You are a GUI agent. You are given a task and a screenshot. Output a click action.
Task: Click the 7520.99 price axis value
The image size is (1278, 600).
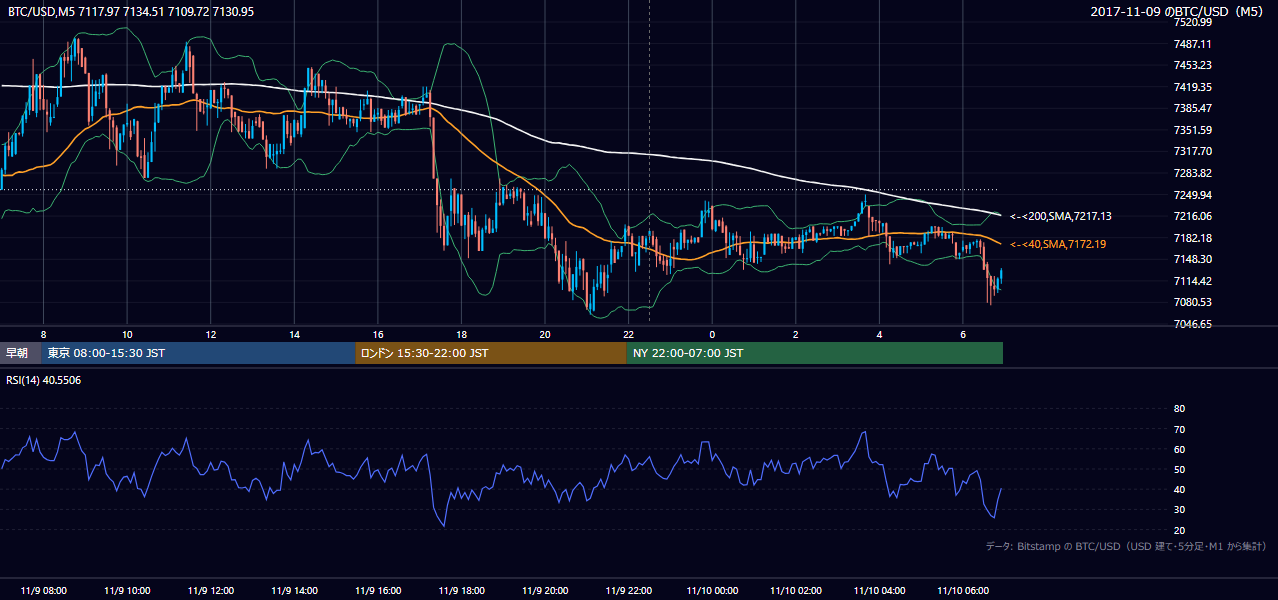1193,22
